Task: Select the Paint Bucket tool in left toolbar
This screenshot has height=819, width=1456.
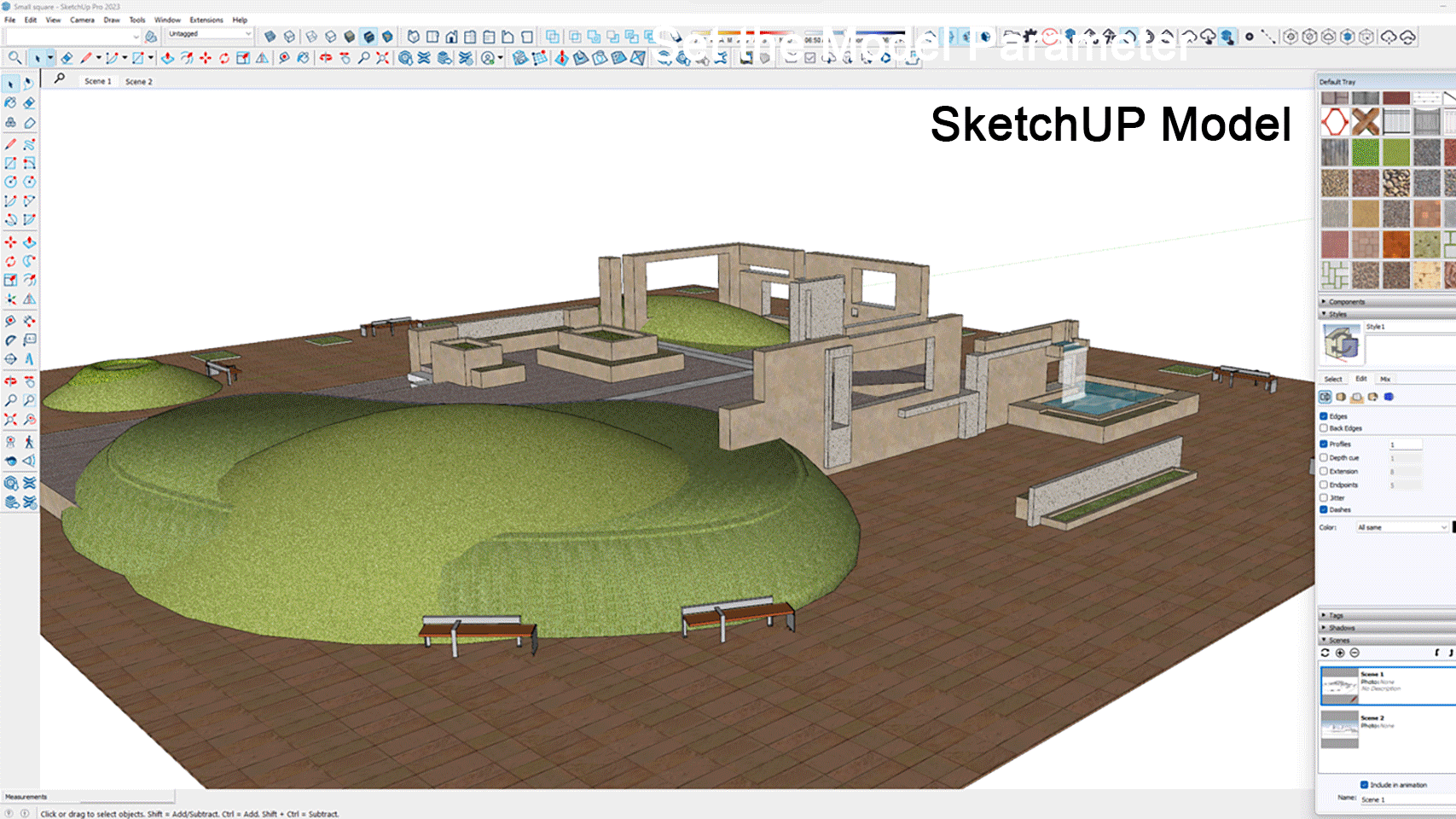Action: [x=10, y=102]
